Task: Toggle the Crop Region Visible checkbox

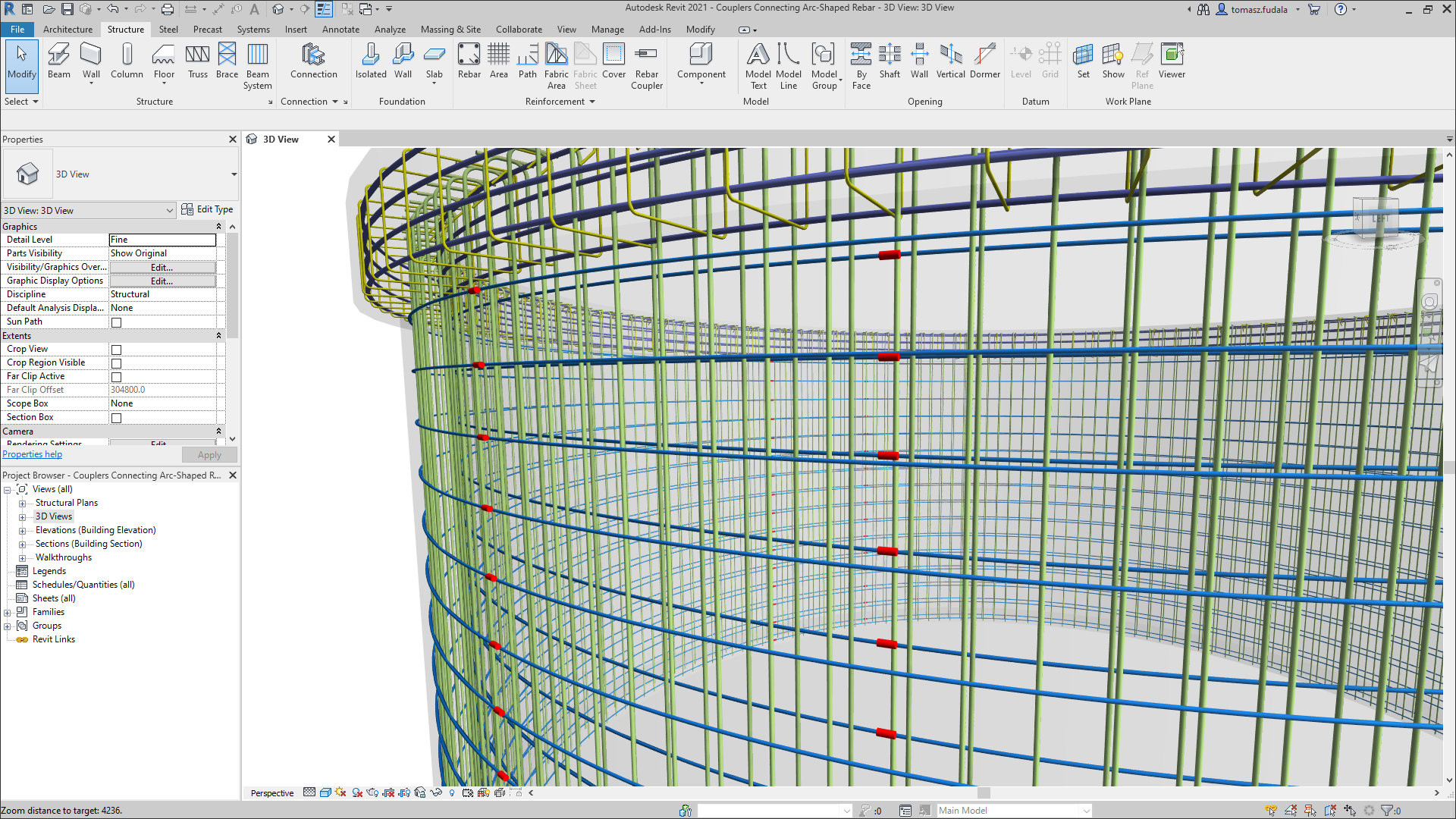Action: 117,363
